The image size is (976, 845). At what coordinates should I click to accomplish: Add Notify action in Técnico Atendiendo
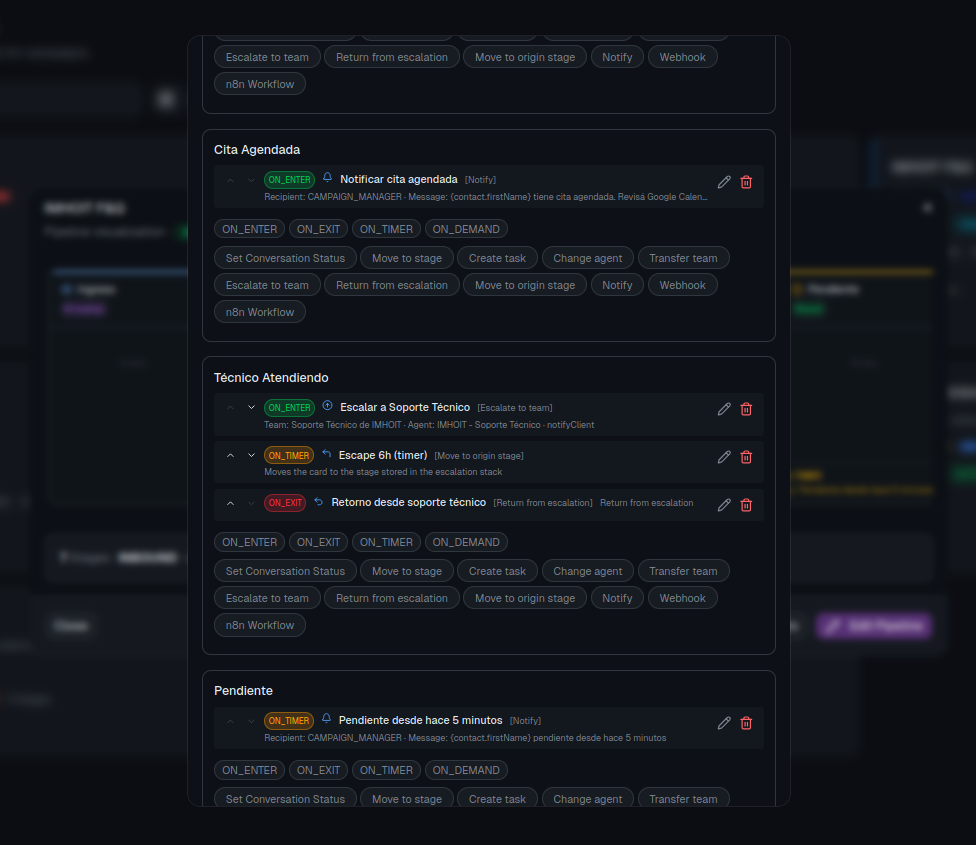[617, 598]
